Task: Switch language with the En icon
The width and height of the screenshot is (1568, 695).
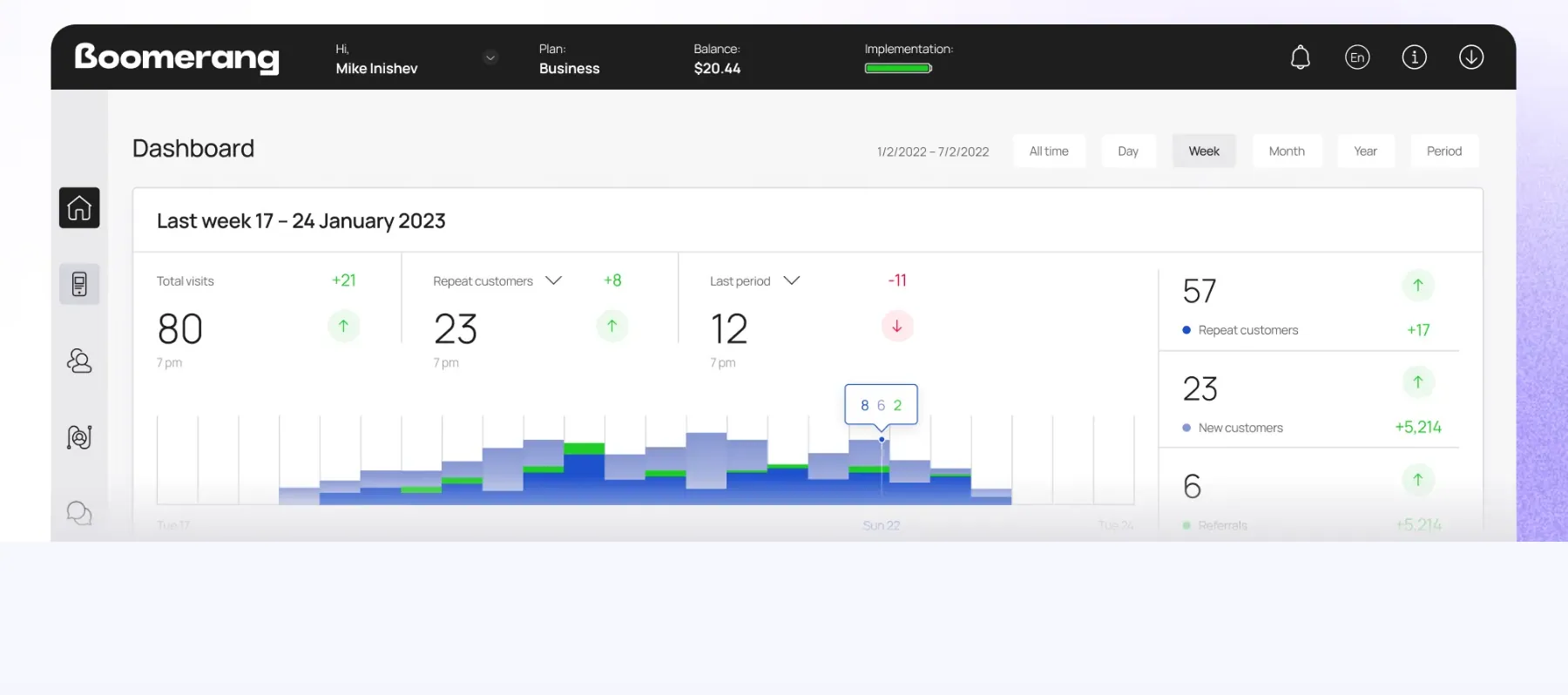Action: click(x=1357, y=57)
